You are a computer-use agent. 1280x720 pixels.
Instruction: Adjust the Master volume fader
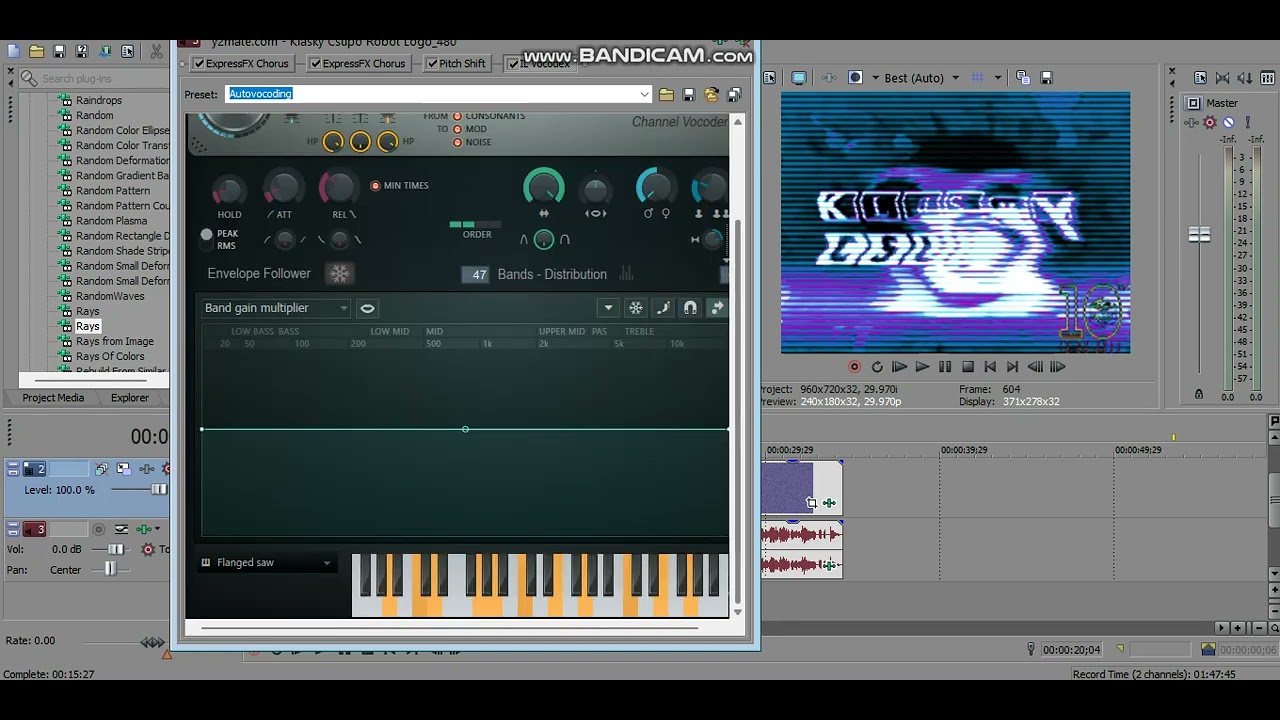pos(1199,235)
